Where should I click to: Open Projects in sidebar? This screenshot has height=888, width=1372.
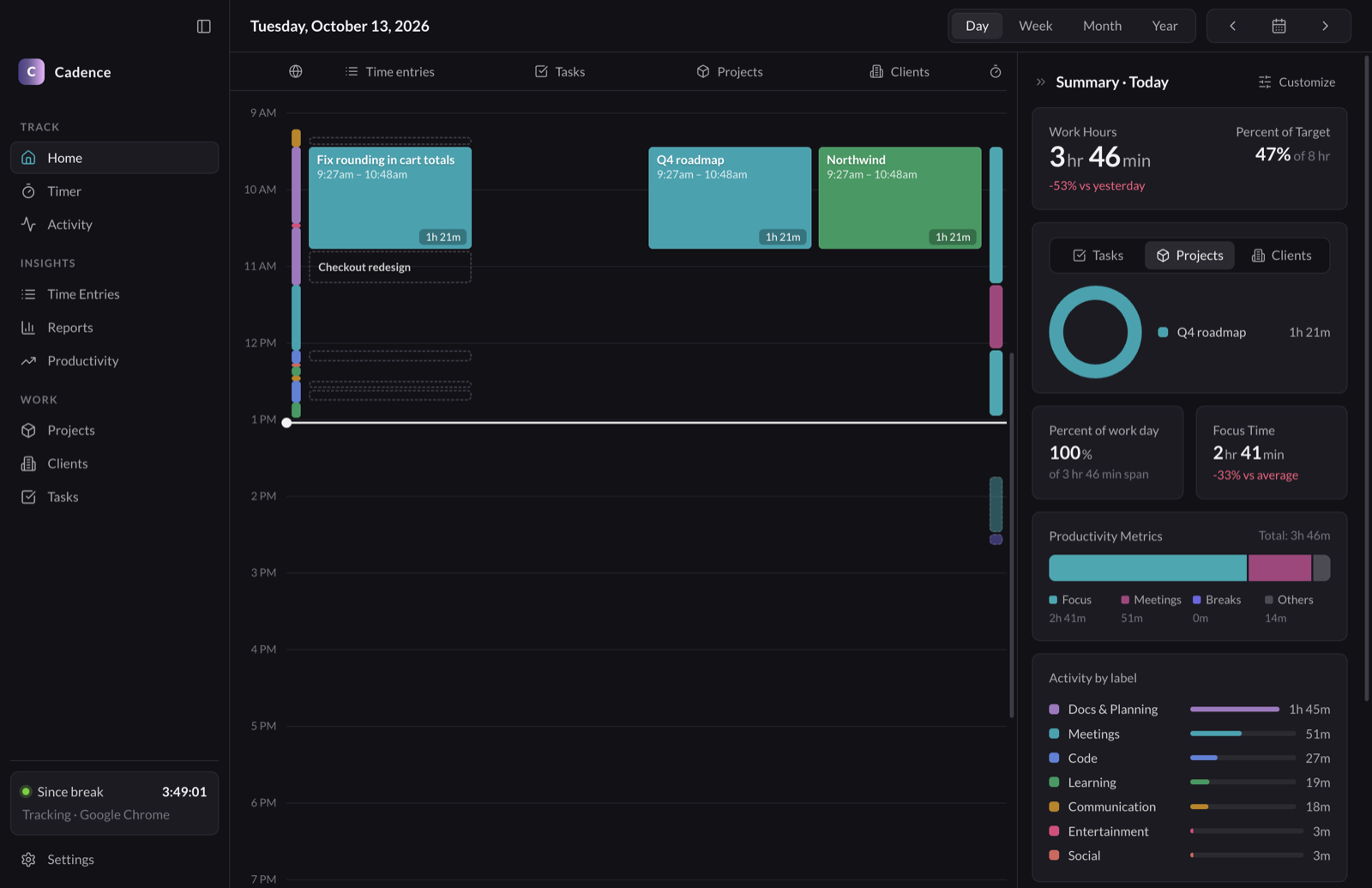coord(114,431)
